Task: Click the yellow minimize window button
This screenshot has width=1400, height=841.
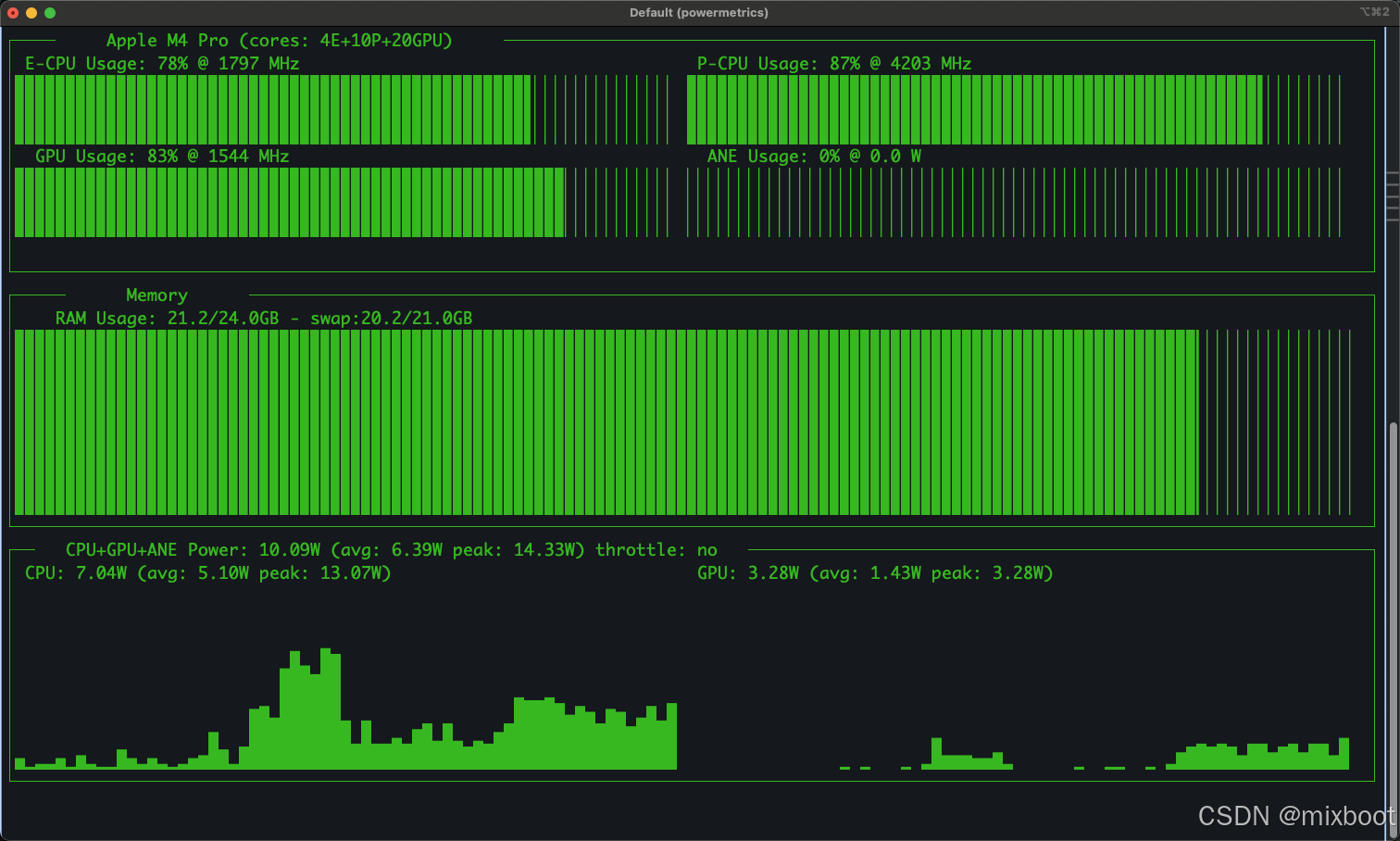Action: [x=31, y=13]
